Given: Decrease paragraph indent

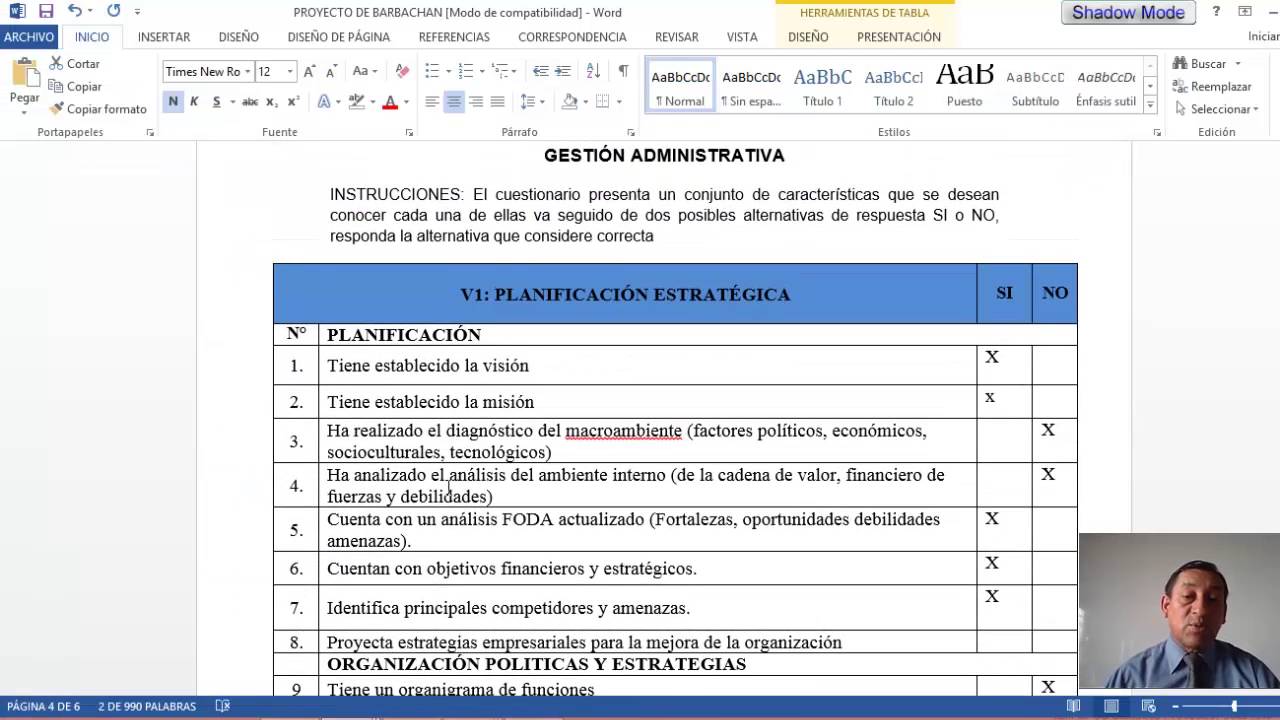Looking at the screenshot, I should click(x=541, y=71).
